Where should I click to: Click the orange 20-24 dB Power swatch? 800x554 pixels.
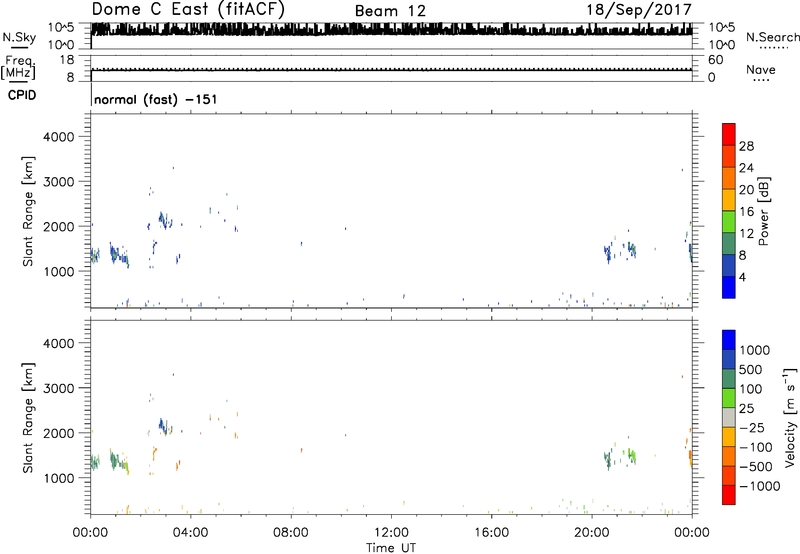pos(729,178)
